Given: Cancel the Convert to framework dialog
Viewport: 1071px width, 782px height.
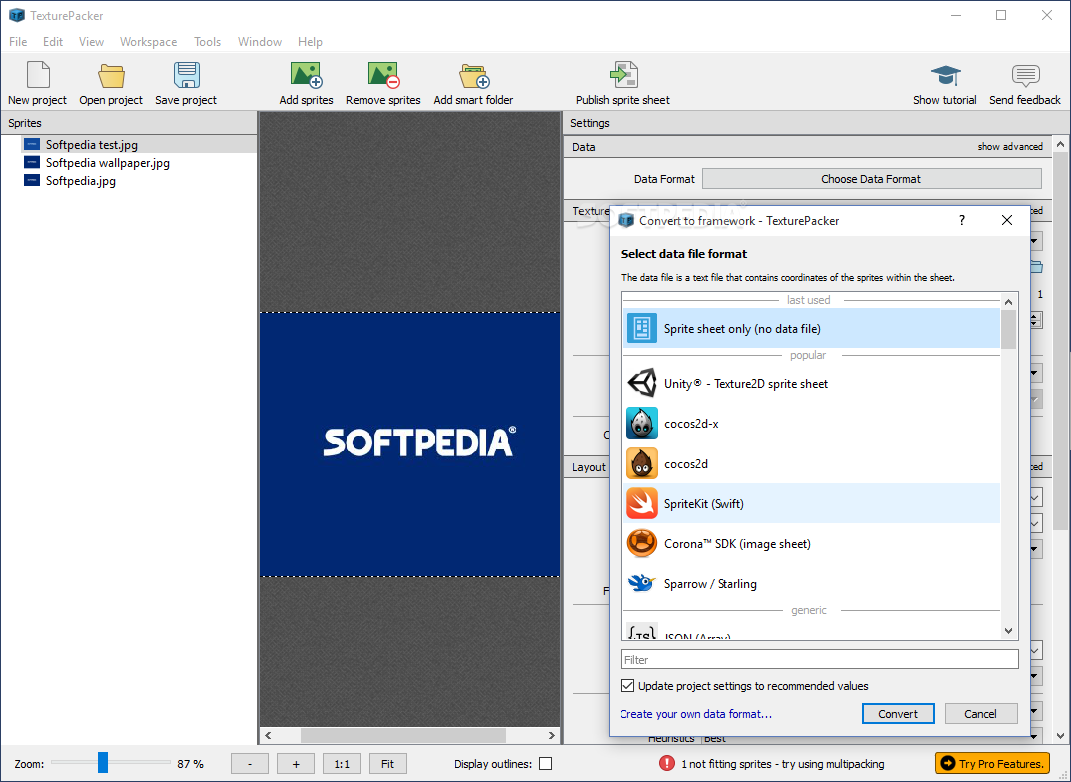Looking at the screenshot, I should tap(980, 714).
